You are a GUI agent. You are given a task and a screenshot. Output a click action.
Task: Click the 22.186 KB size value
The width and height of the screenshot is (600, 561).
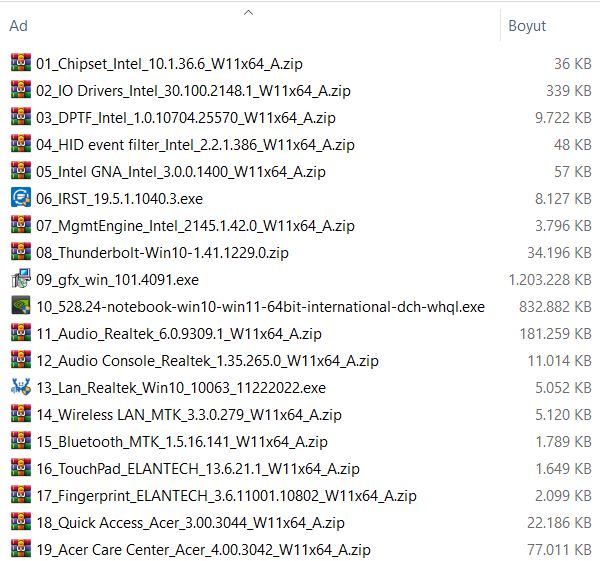[559, 523]
